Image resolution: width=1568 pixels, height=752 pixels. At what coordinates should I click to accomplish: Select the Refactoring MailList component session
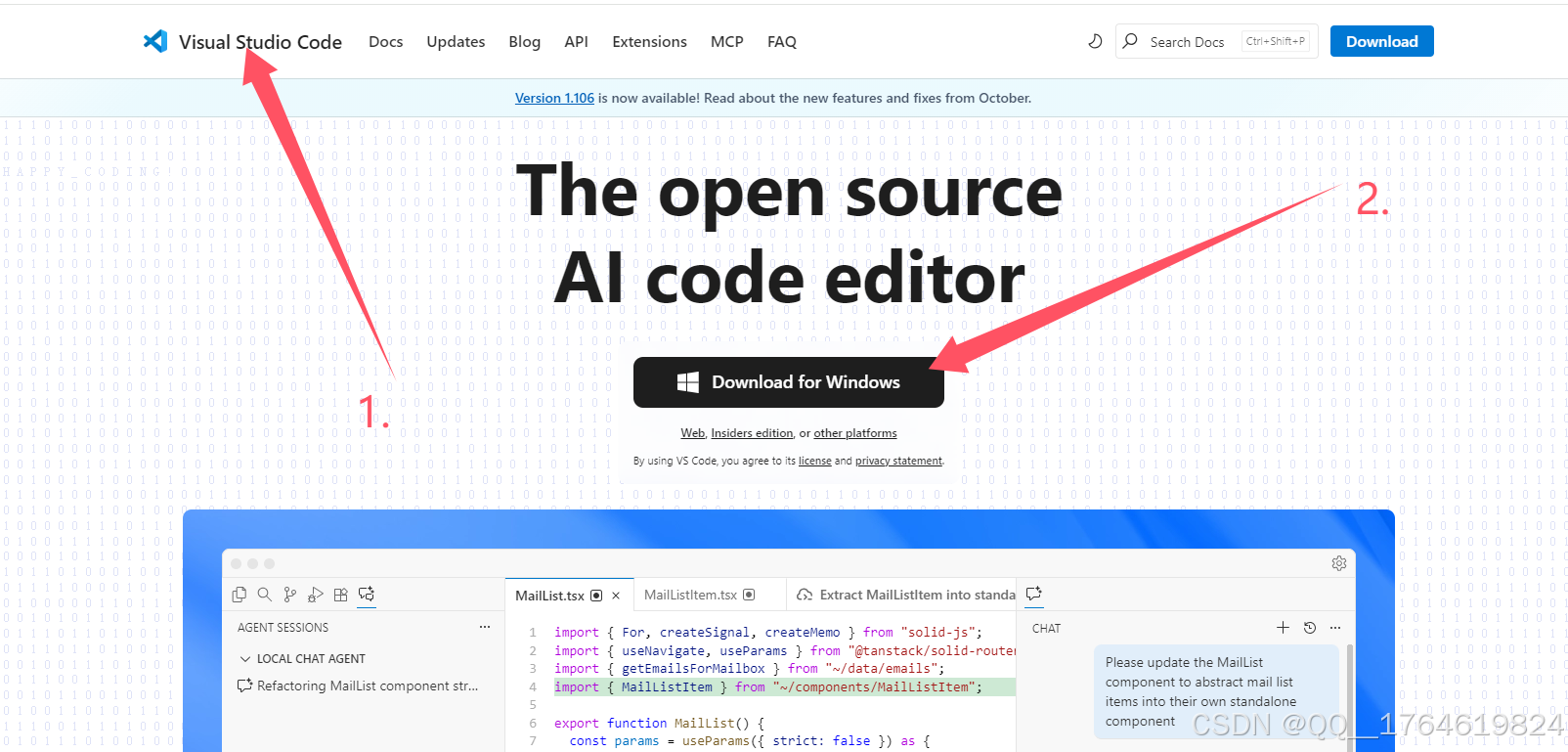[362, 686]
